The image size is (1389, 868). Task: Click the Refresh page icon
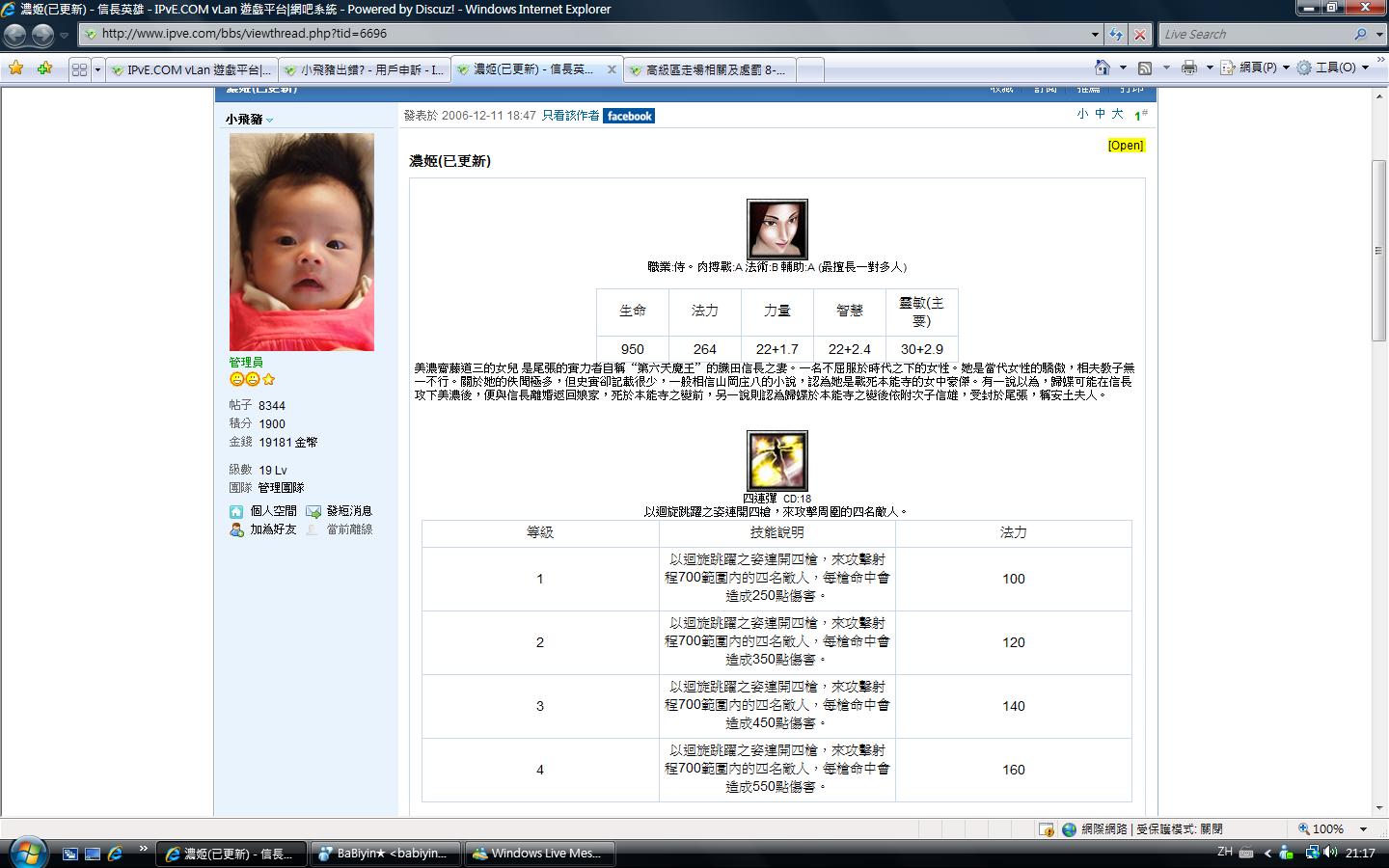click(1116, 34)
